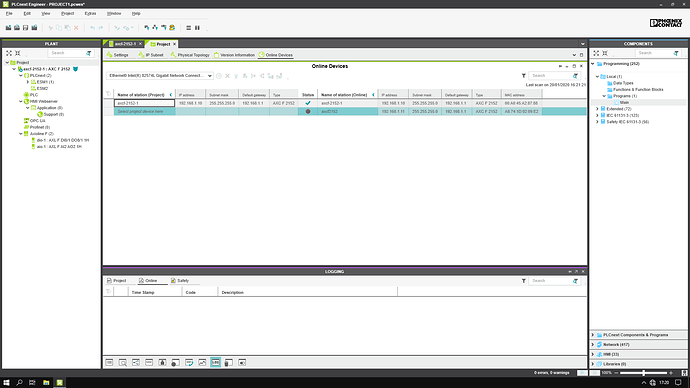Collapse the Project root node in PLANT

(7, 62)
